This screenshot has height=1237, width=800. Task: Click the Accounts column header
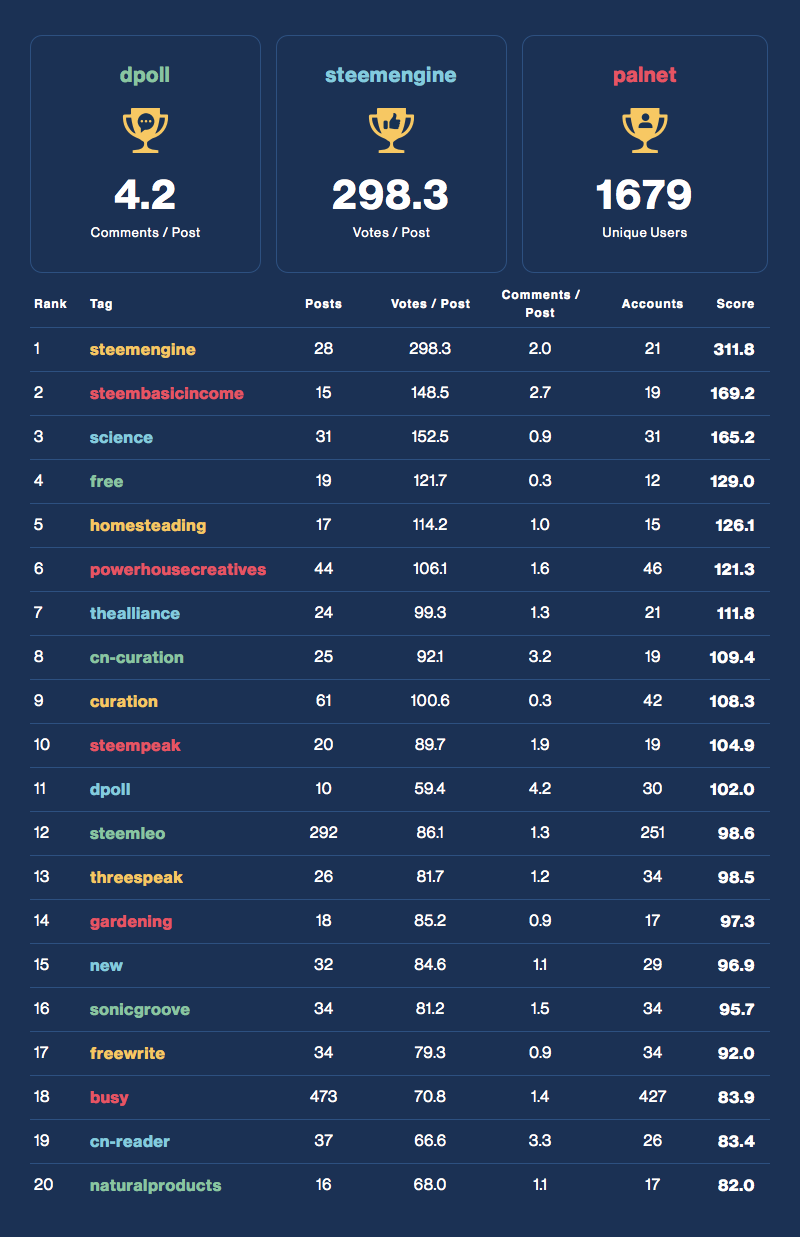click(652, 303)
